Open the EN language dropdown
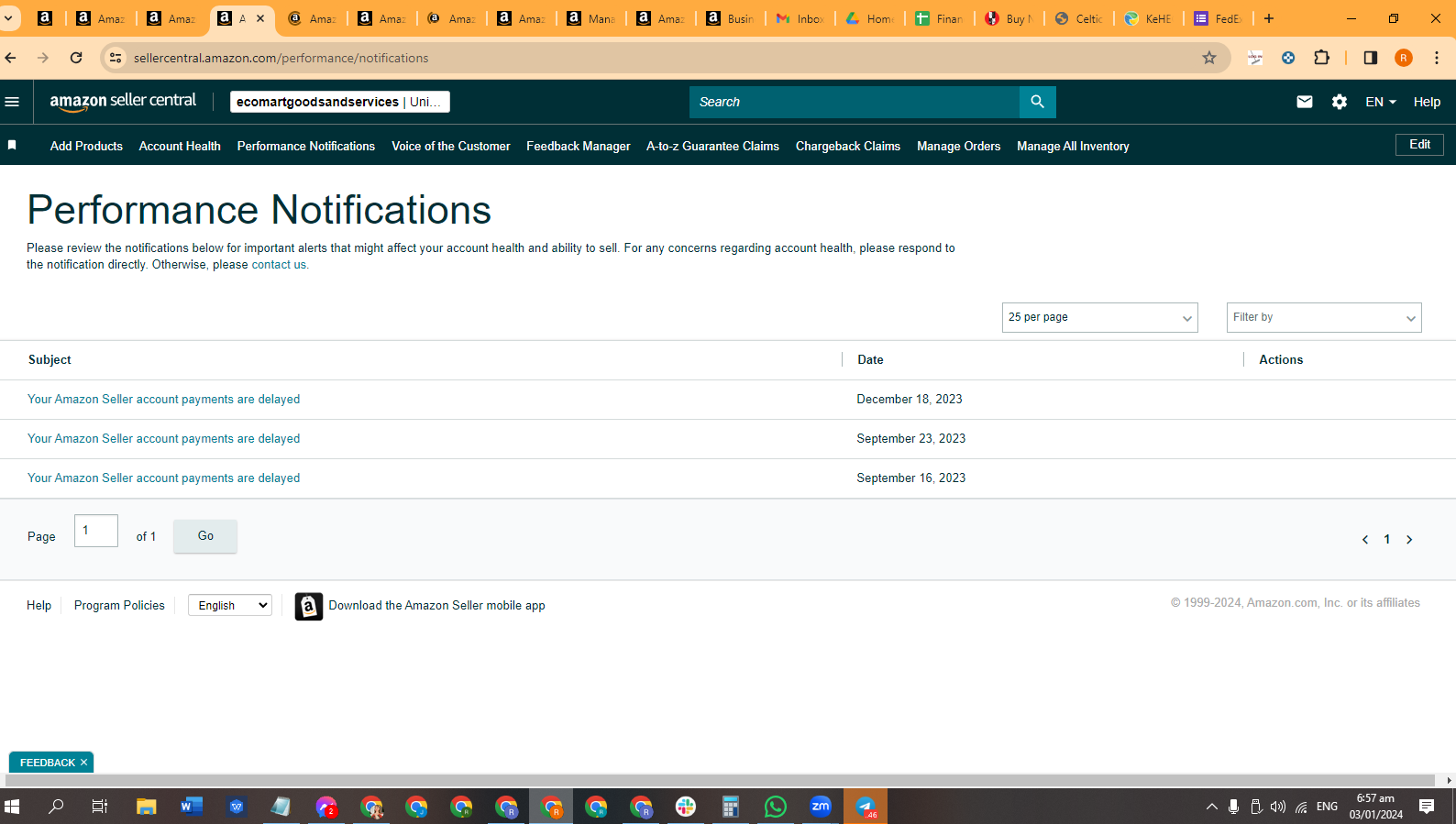Image resolution: width=1456 pixels, height=824 pixels. tap(1380, 102)
